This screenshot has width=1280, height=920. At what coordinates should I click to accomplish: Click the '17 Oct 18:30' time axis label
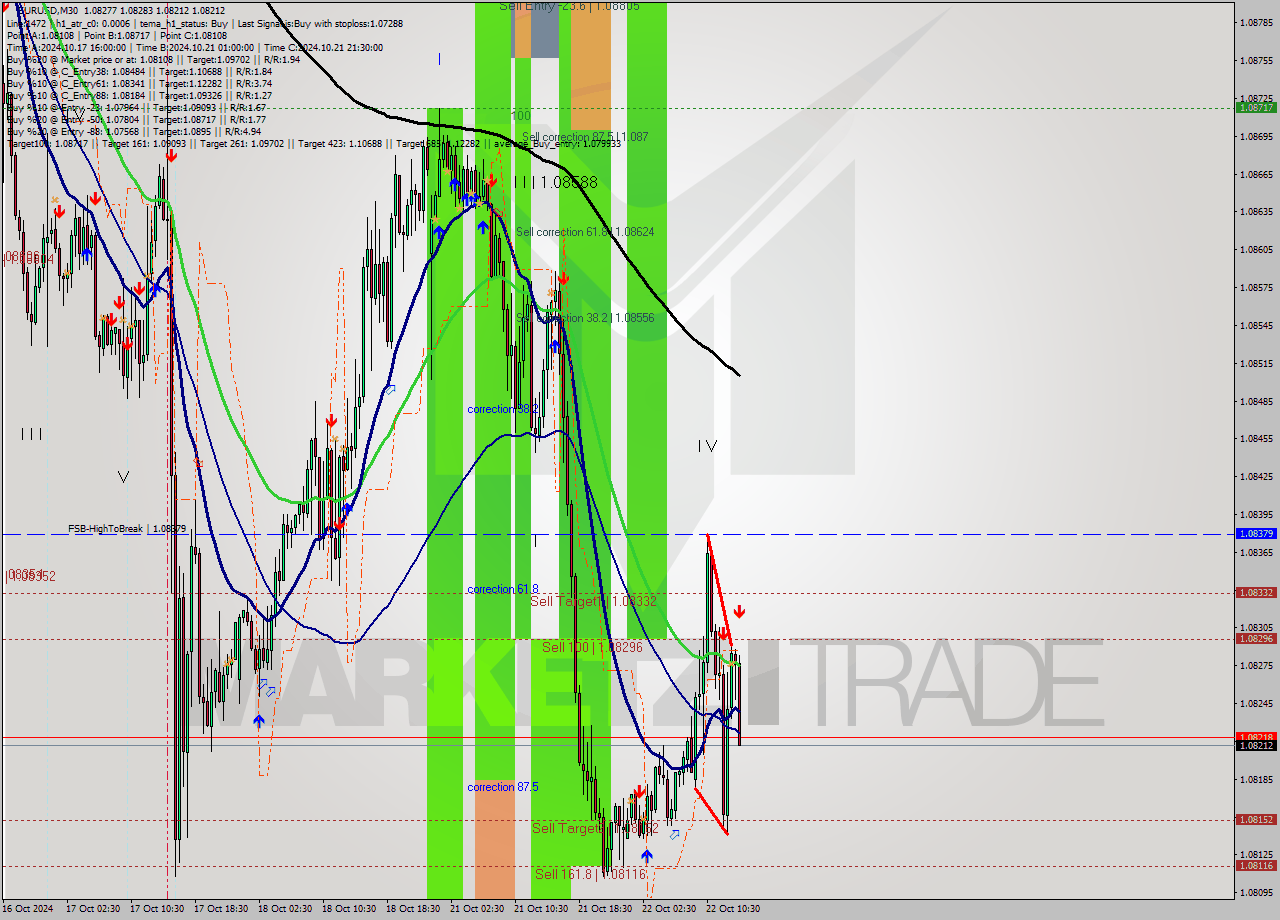[x=219, y=909]
